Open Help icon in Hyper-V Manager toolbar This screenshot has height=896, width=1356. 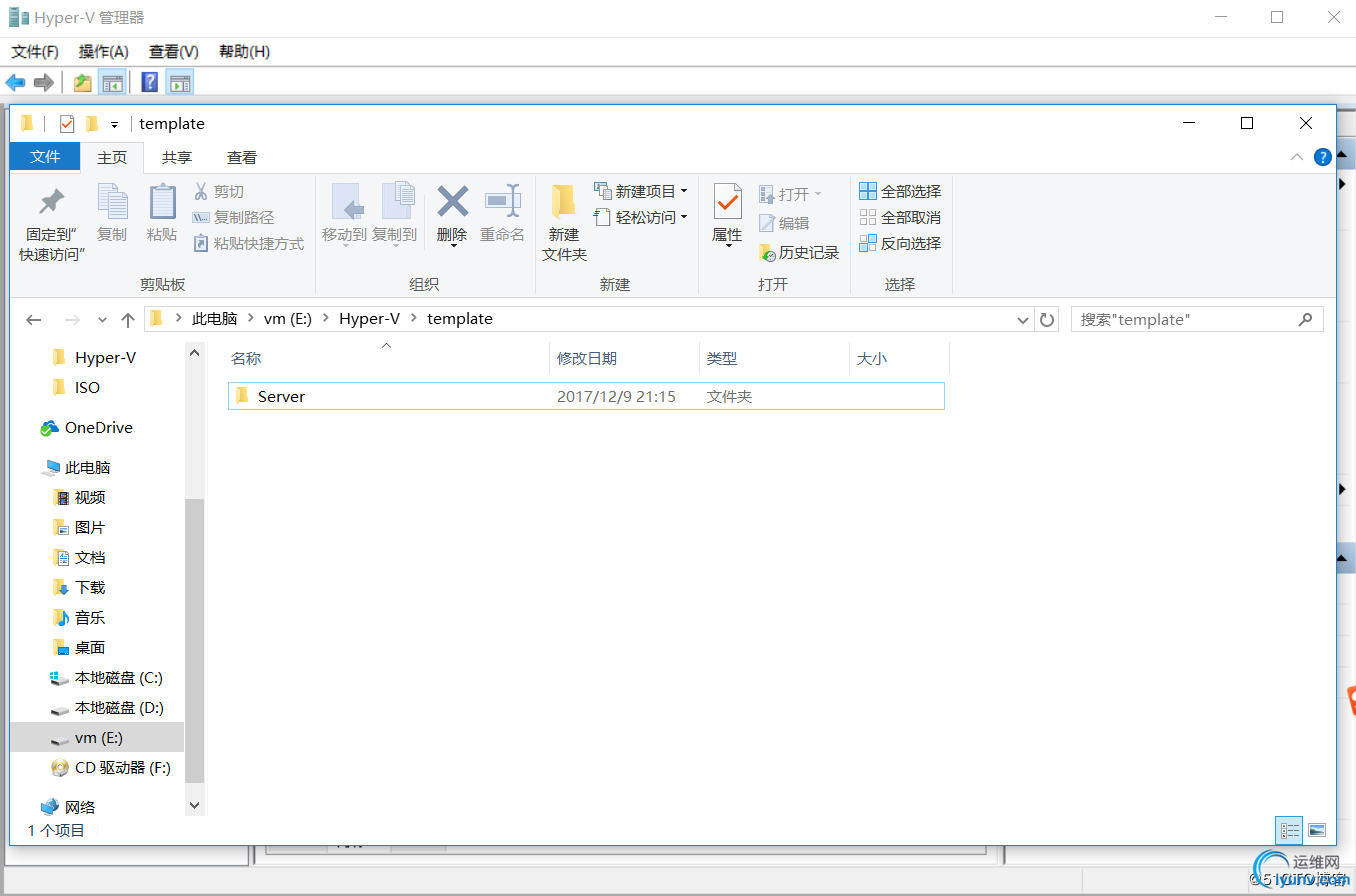(x=150, y=83)
